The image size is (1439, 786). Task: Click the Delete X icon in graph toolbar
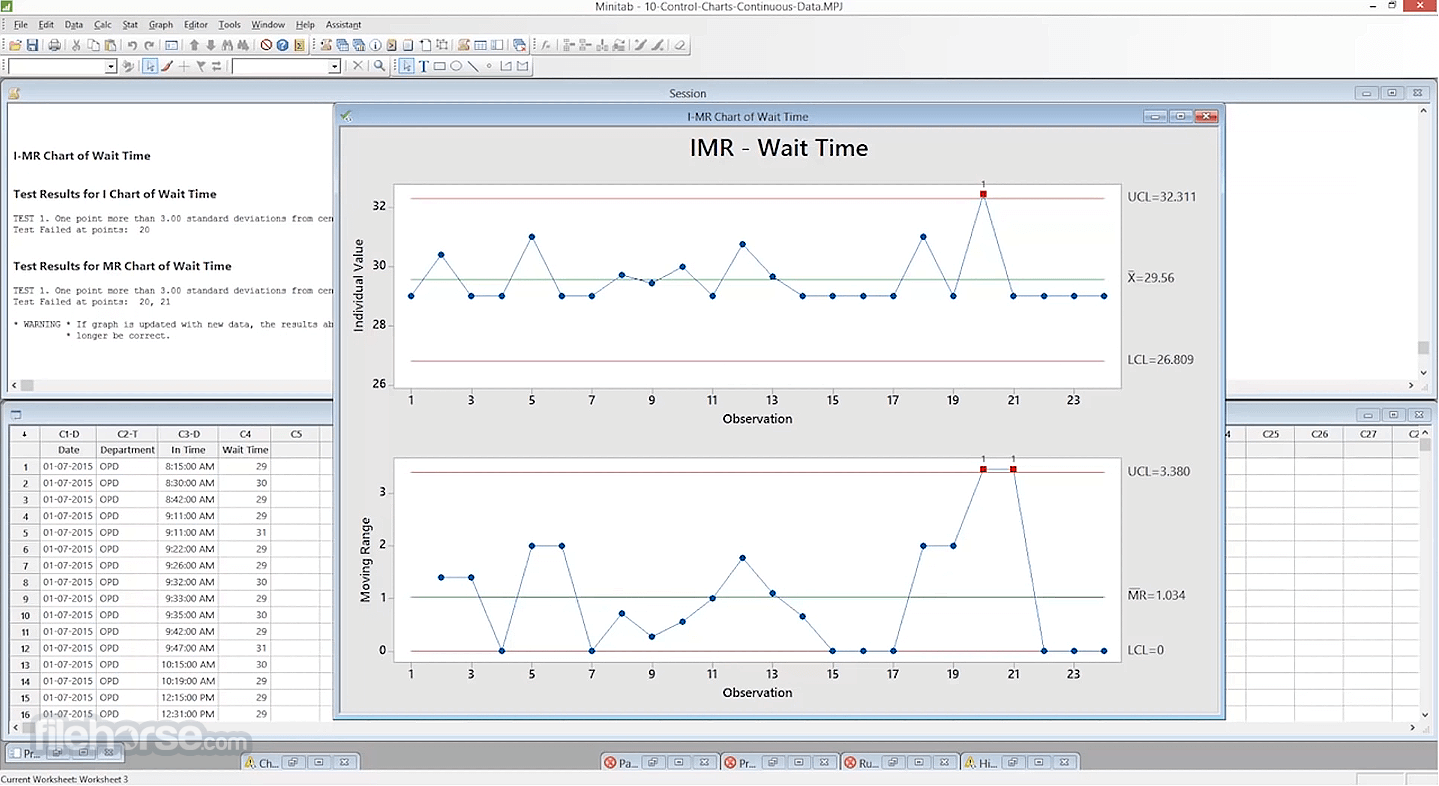[358, 66]
